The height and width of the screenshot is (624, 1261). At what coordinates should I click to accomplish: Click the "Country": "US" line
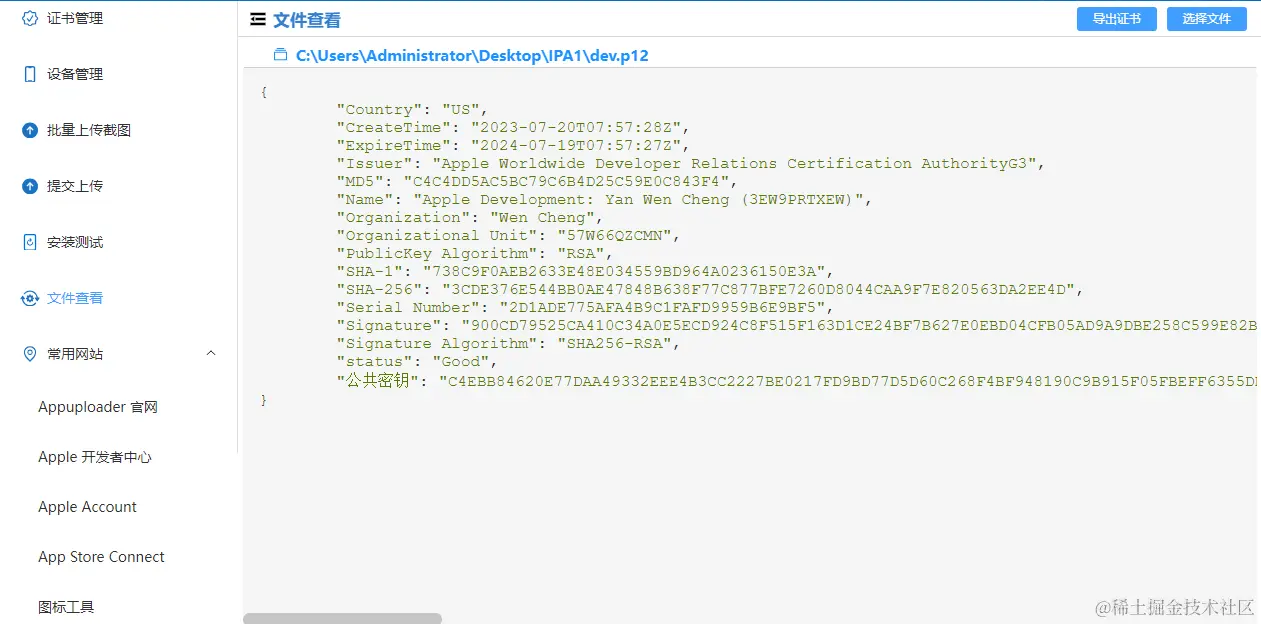pyautogui.click(x=412, y=110)
